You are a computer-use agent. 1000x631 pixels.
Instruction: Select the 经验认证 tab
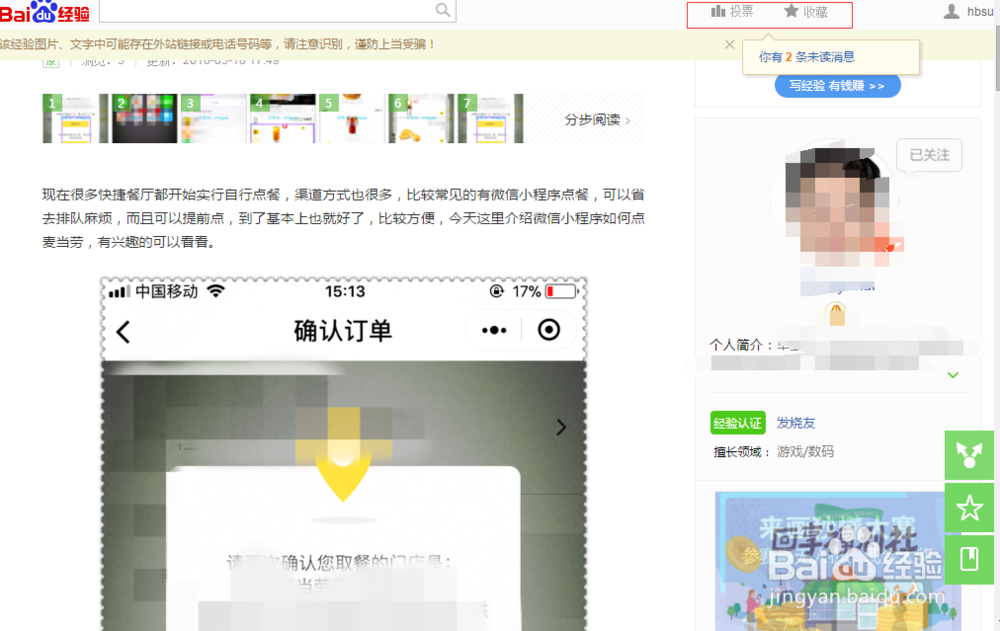(738, 423)
